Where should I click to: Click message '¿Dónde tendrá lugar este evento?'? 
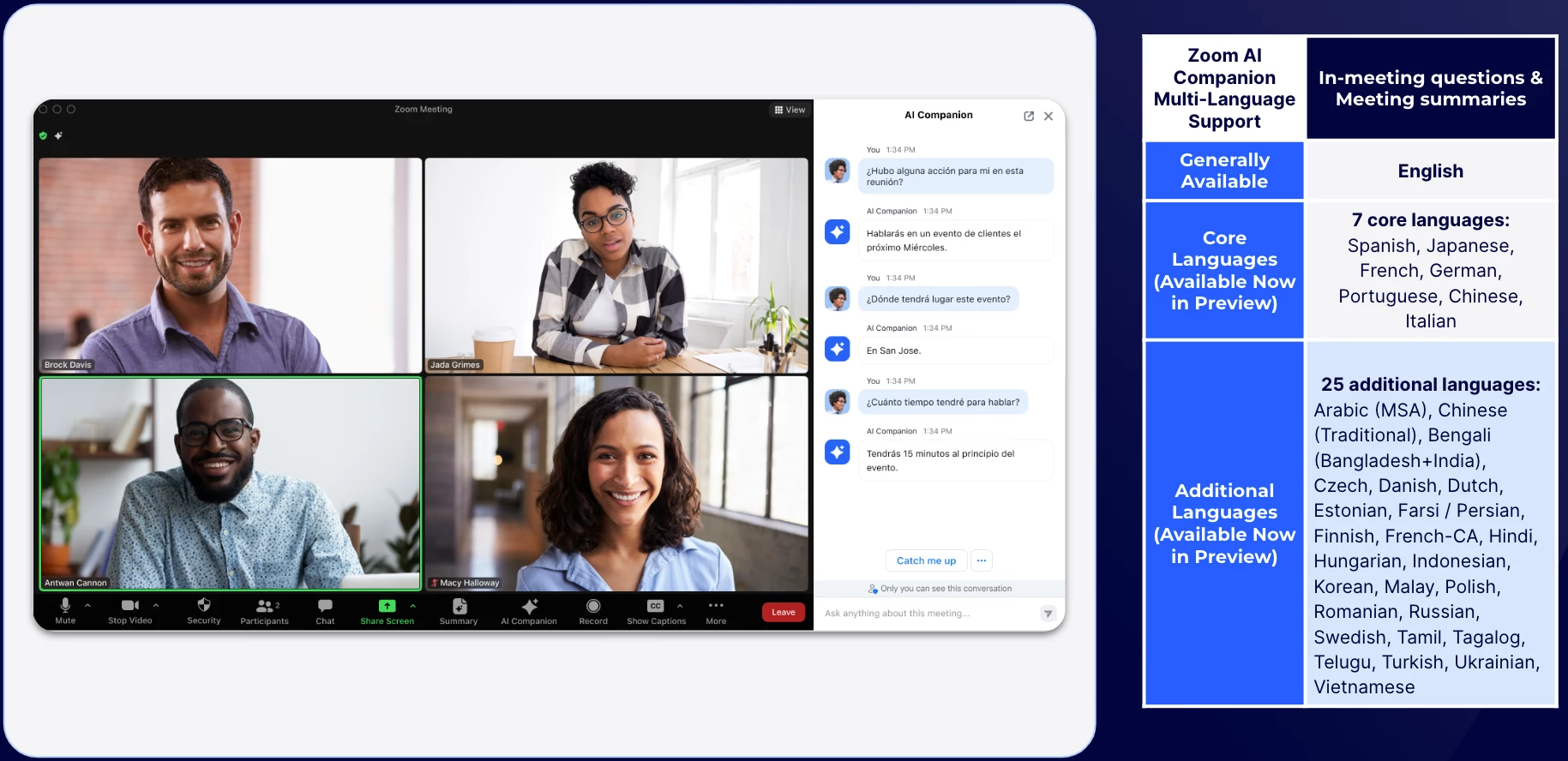click(938, 299)
